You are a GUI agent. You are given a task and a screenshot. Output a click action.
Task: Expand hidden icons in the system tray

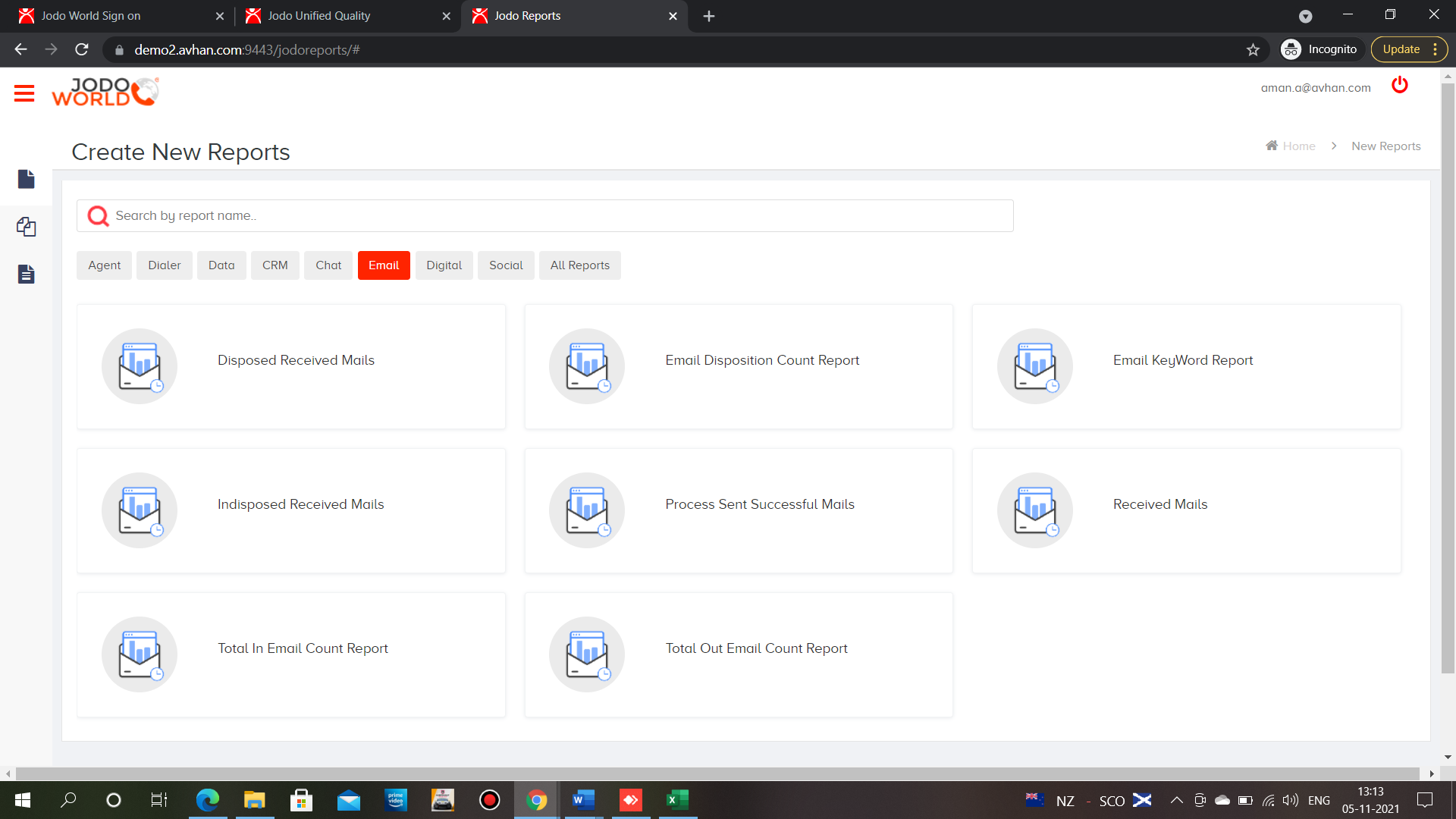coord(1177,800)
